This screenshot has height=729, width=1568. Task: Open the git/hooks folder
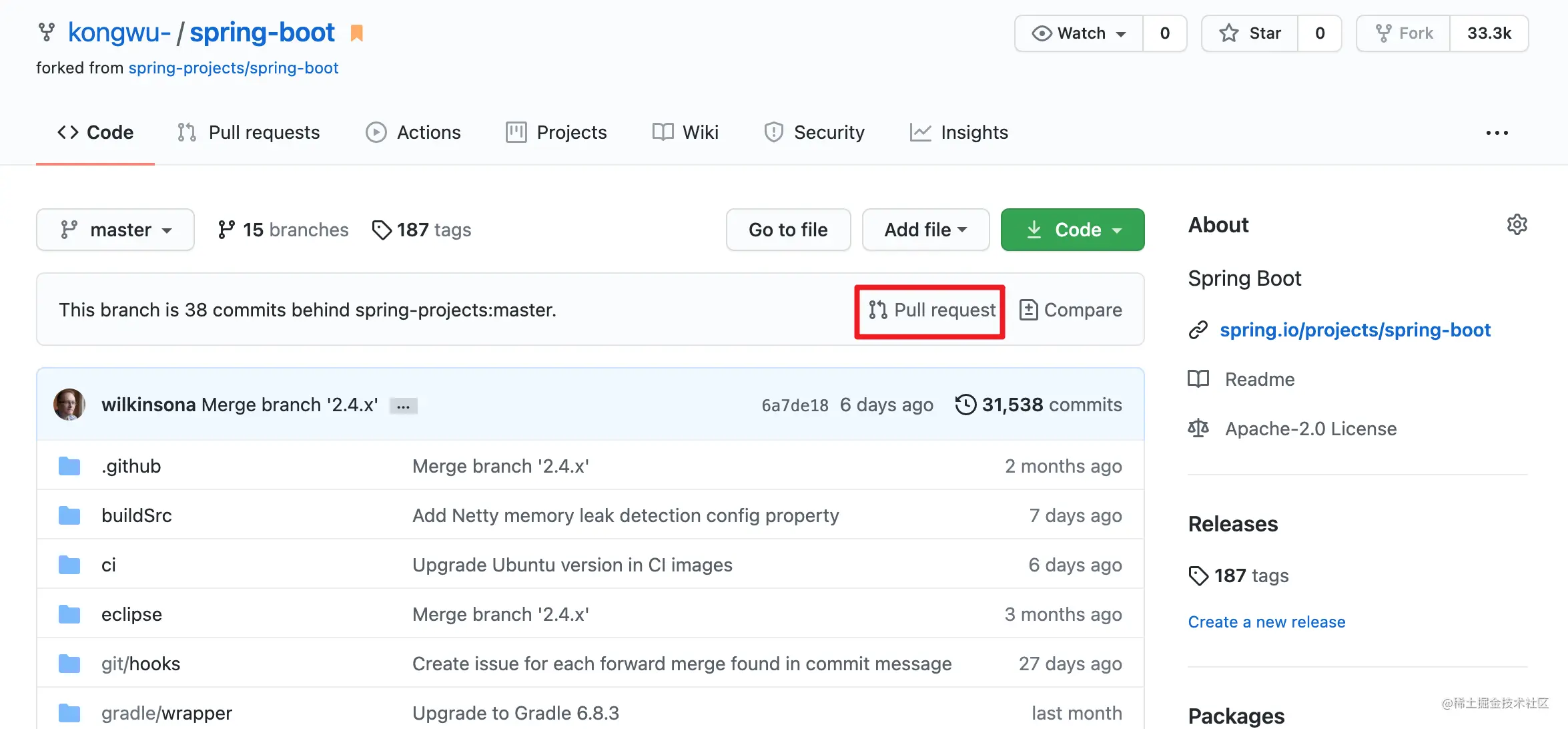141,664
